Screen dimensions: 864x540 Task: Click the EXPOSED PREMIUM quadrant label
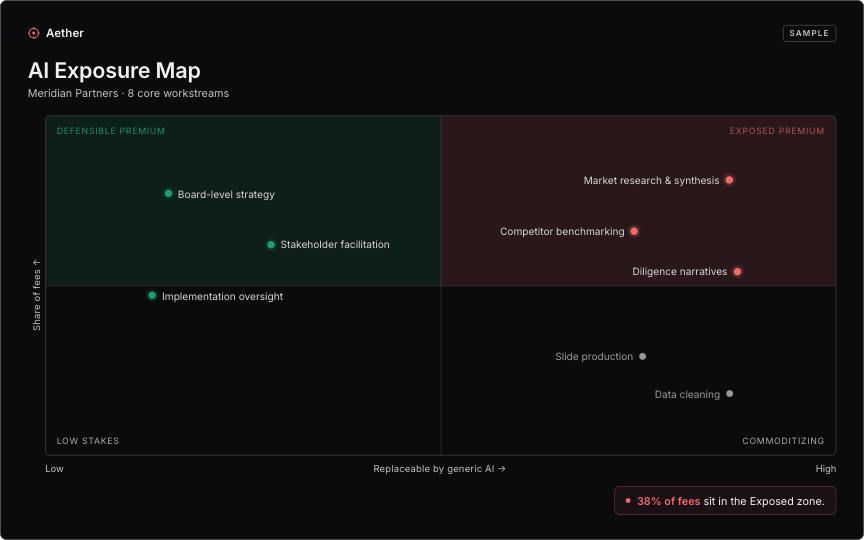(x=777, y=131)
